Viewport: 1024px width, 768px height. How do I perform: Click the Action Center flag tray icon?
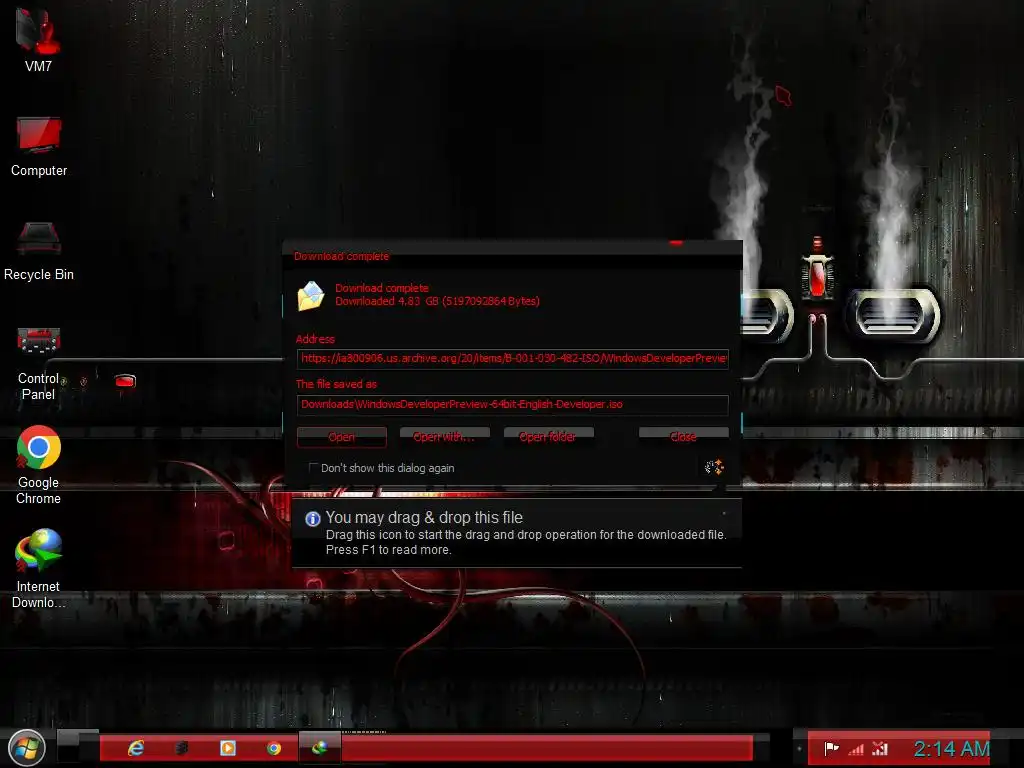[831, 748]
